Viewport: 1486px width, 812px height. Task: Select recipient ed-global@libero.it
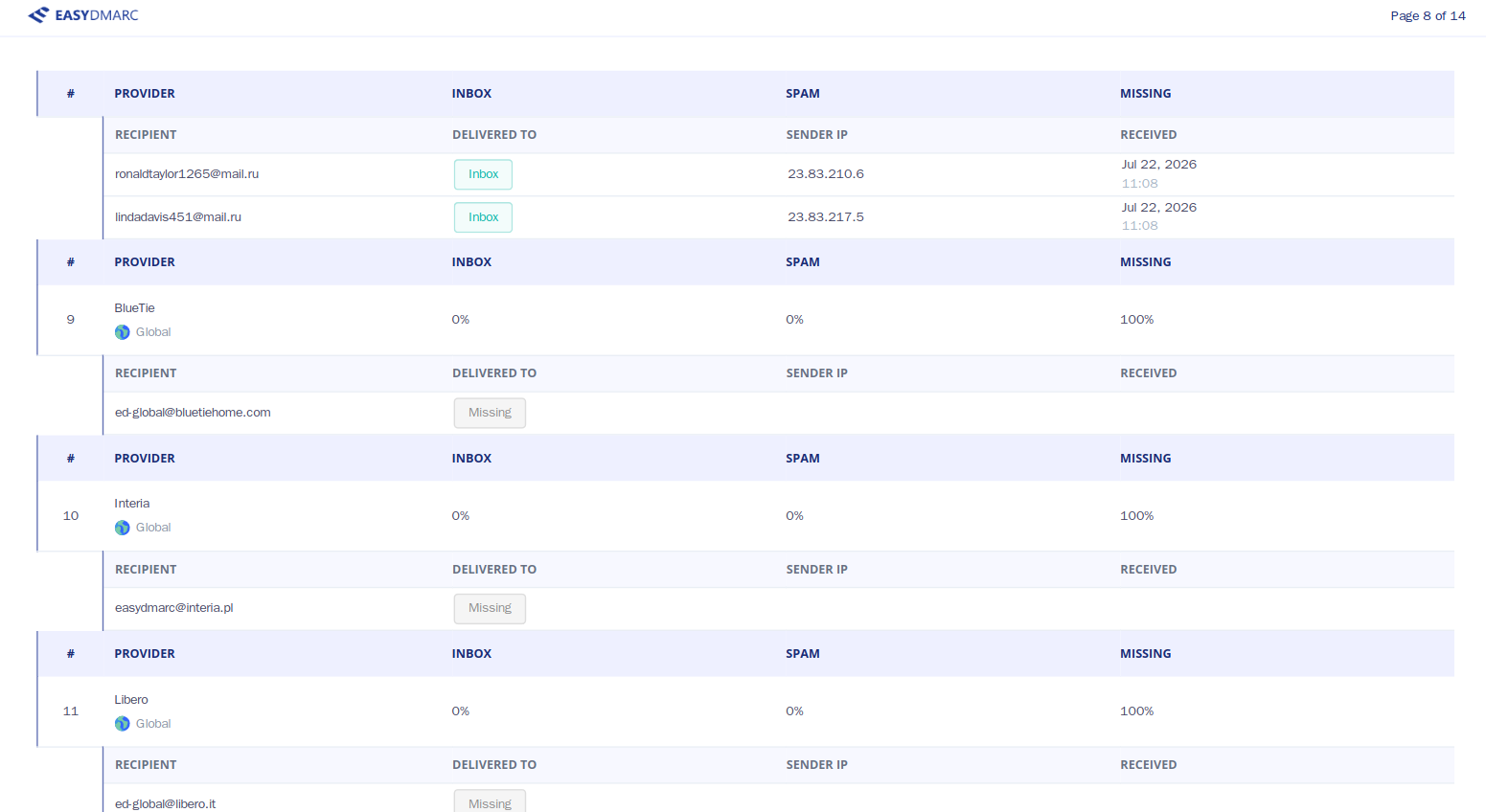[165, 804]
